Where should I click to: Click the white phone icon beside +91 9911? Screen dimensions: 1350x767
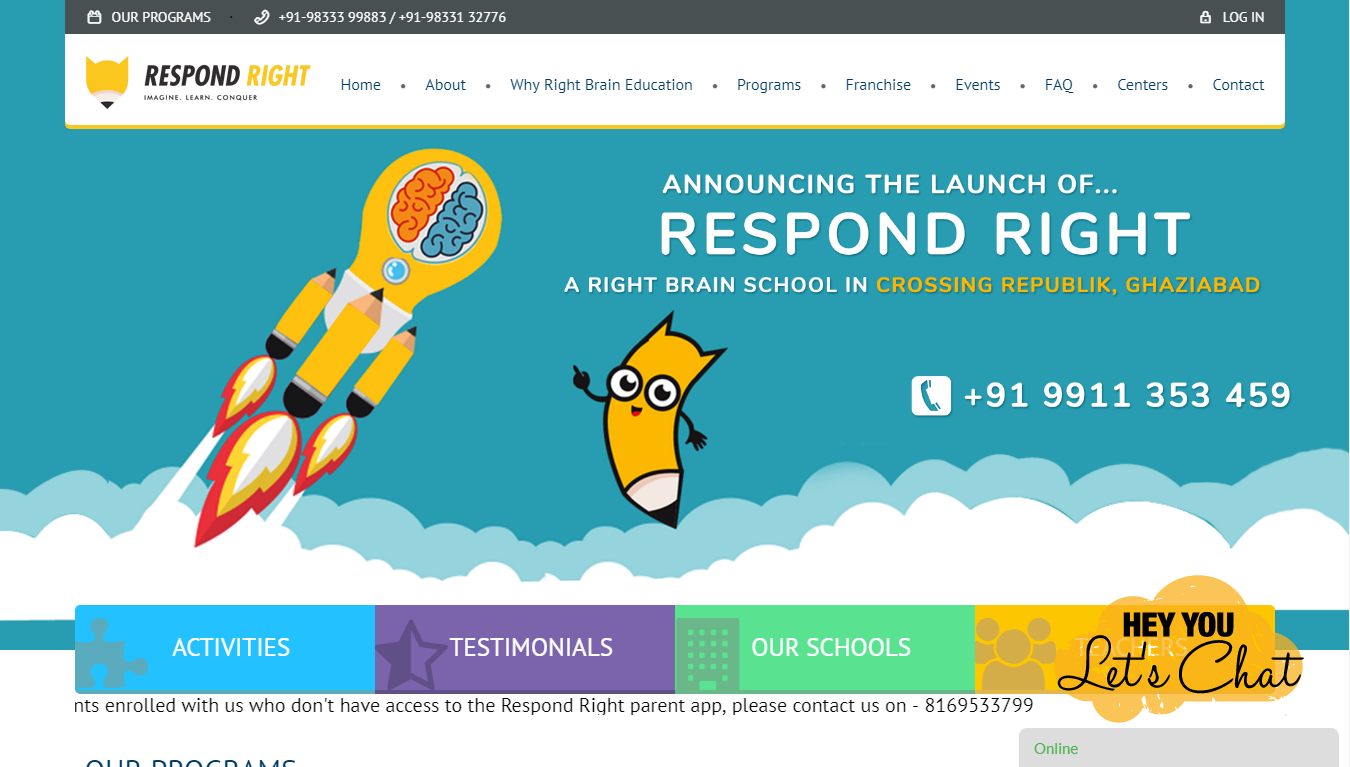click(x=931, y=396)
